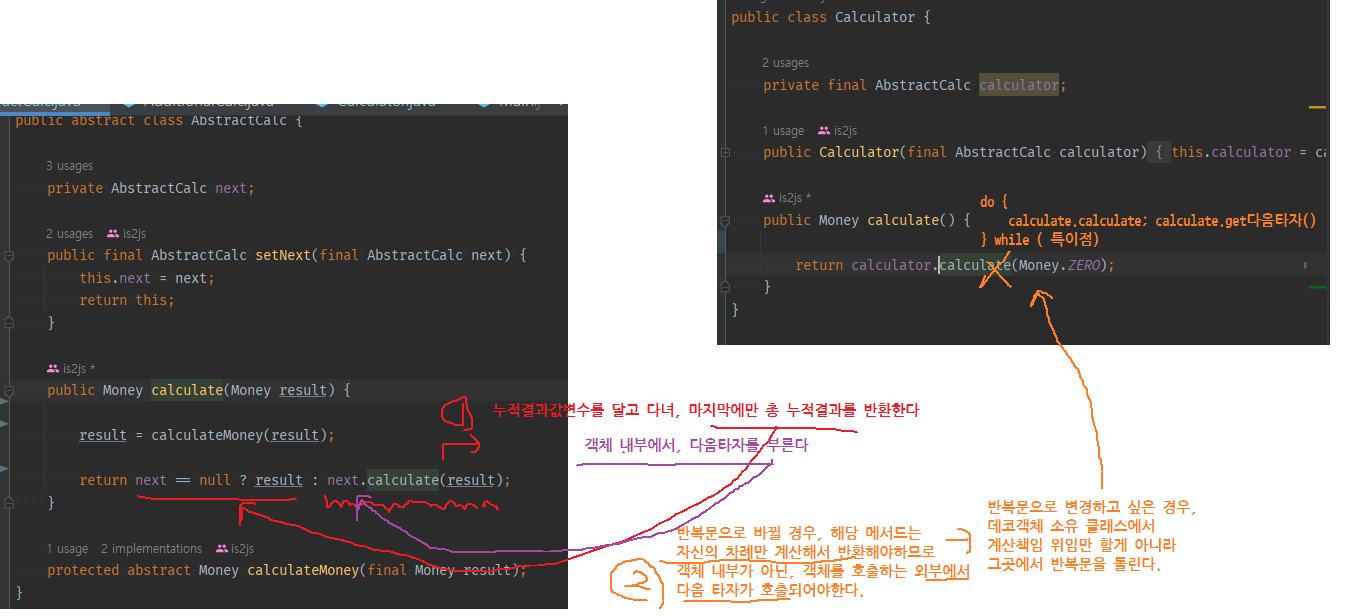Click fold end marker below return calculator.calculate line
1345x616 pixels.
726,287
